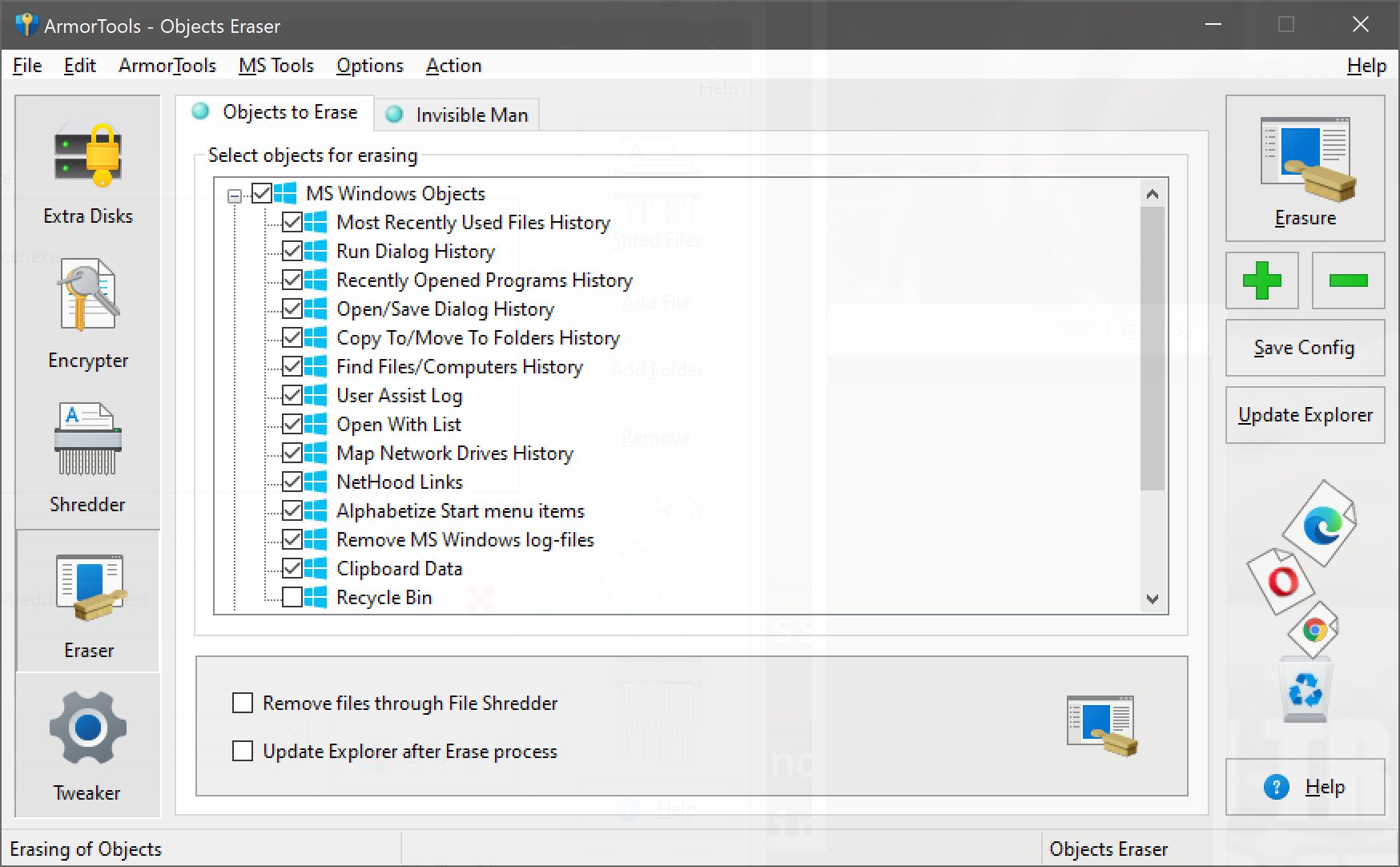The image size is (1400, 867).
Task: Uncheck Copy To/Move To Folders History
Action: [x=292, y=337]
